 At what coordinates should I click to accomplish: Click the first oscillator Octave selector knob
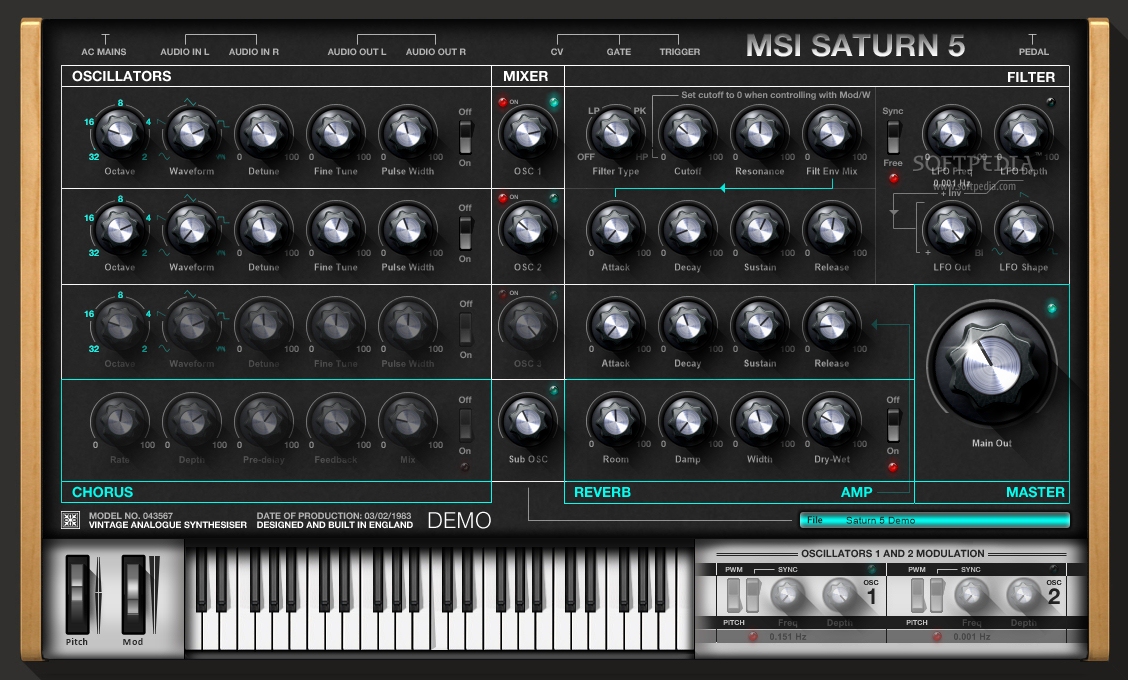coord(119,133)
